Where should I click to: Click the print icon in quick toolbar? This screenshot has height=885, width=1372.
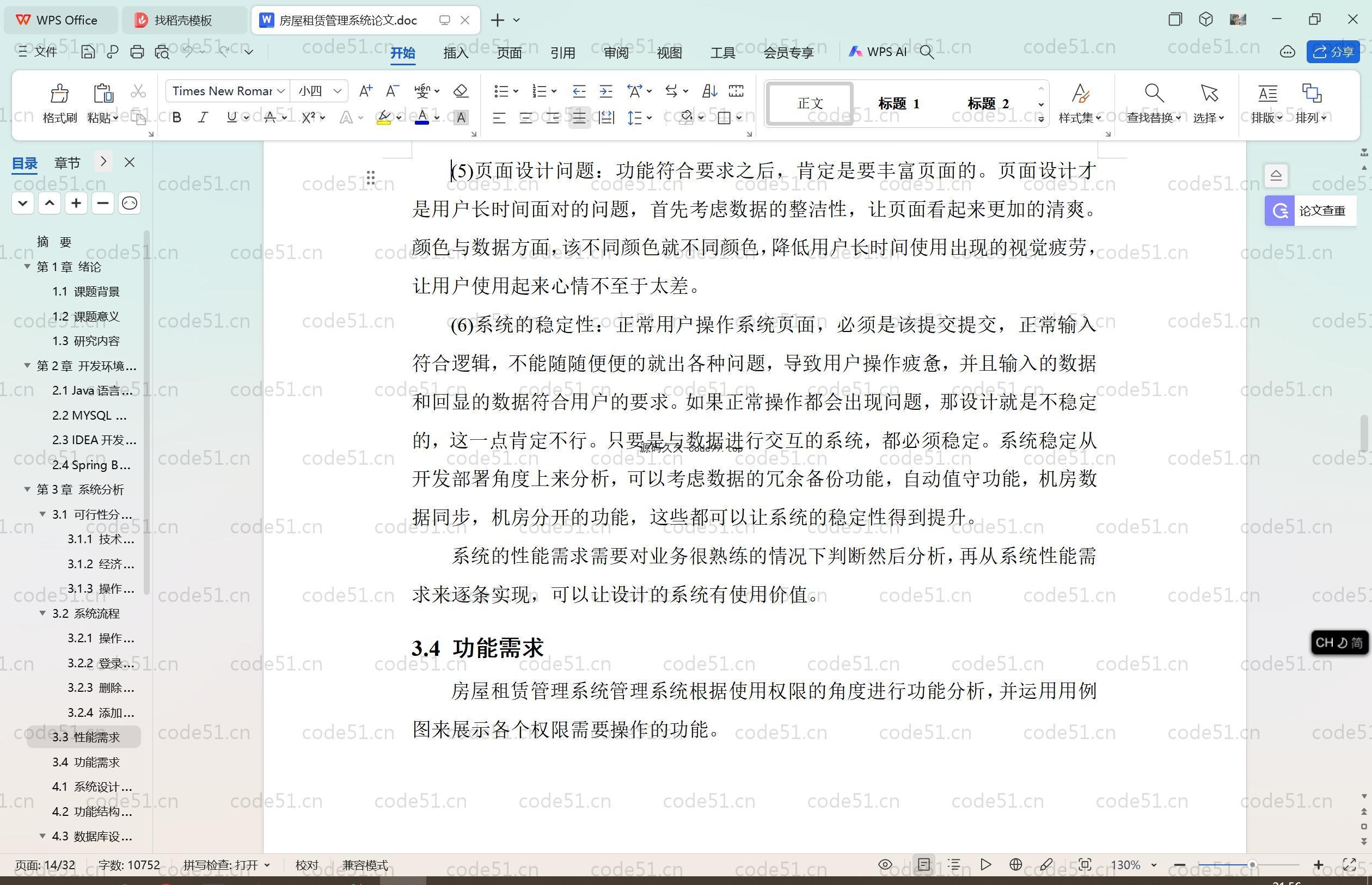tap(137, 52)
